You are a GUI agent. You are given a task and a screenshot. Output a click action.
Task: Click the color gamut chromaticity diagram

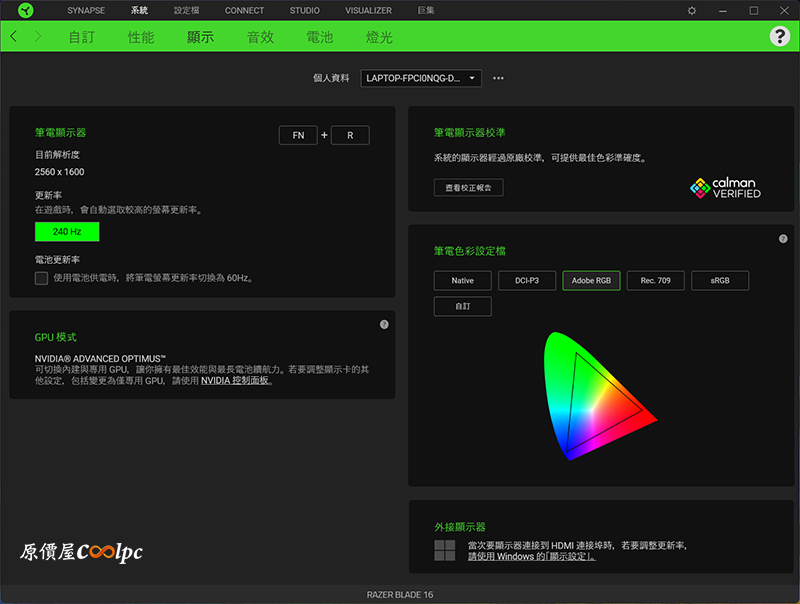(599, 395)
